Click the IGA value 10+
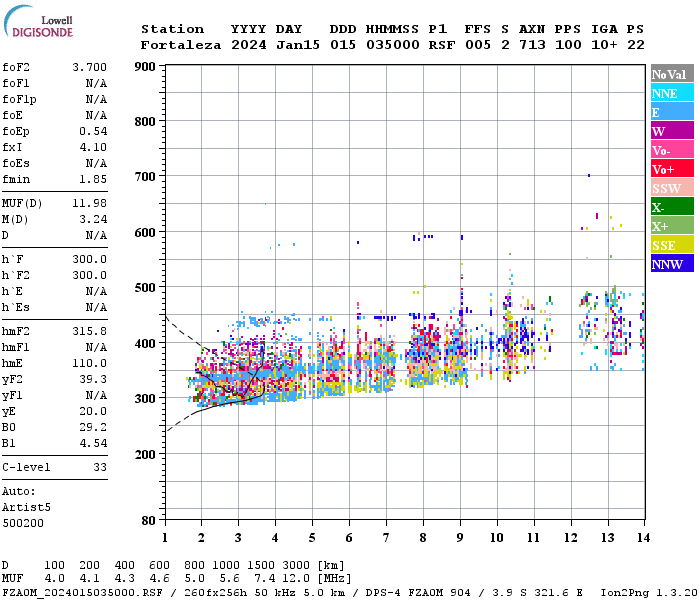Screen dimensions: 700x600 coord(604,45)
